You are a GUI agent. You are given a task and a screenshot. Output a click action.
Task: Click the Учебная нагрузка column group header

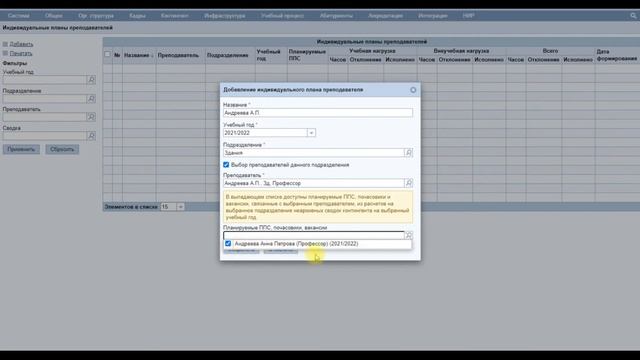[x=372, y=51]
